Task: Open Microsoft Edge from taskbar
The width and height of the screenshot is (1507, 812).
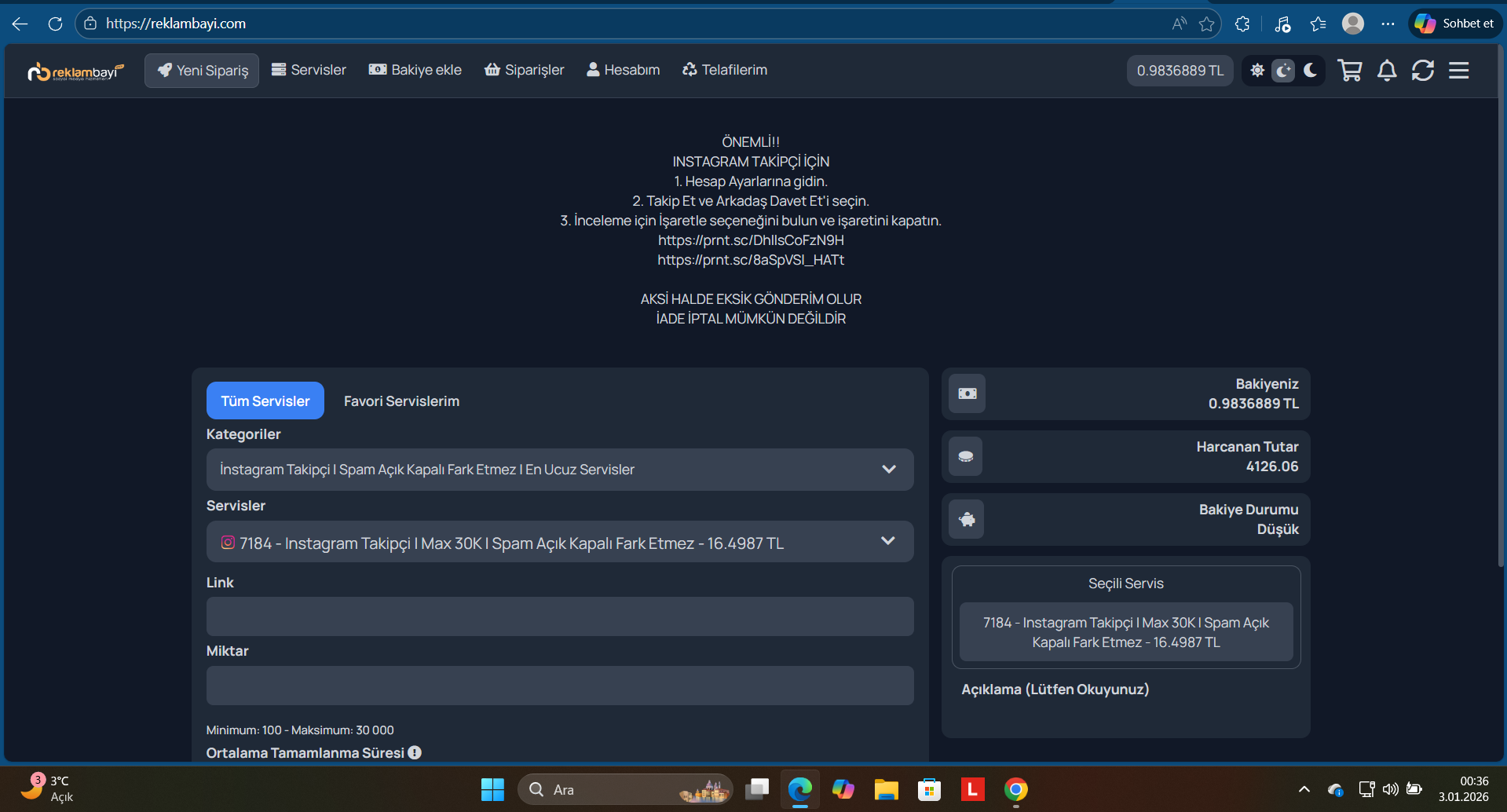Action: [x=800, y=789]
